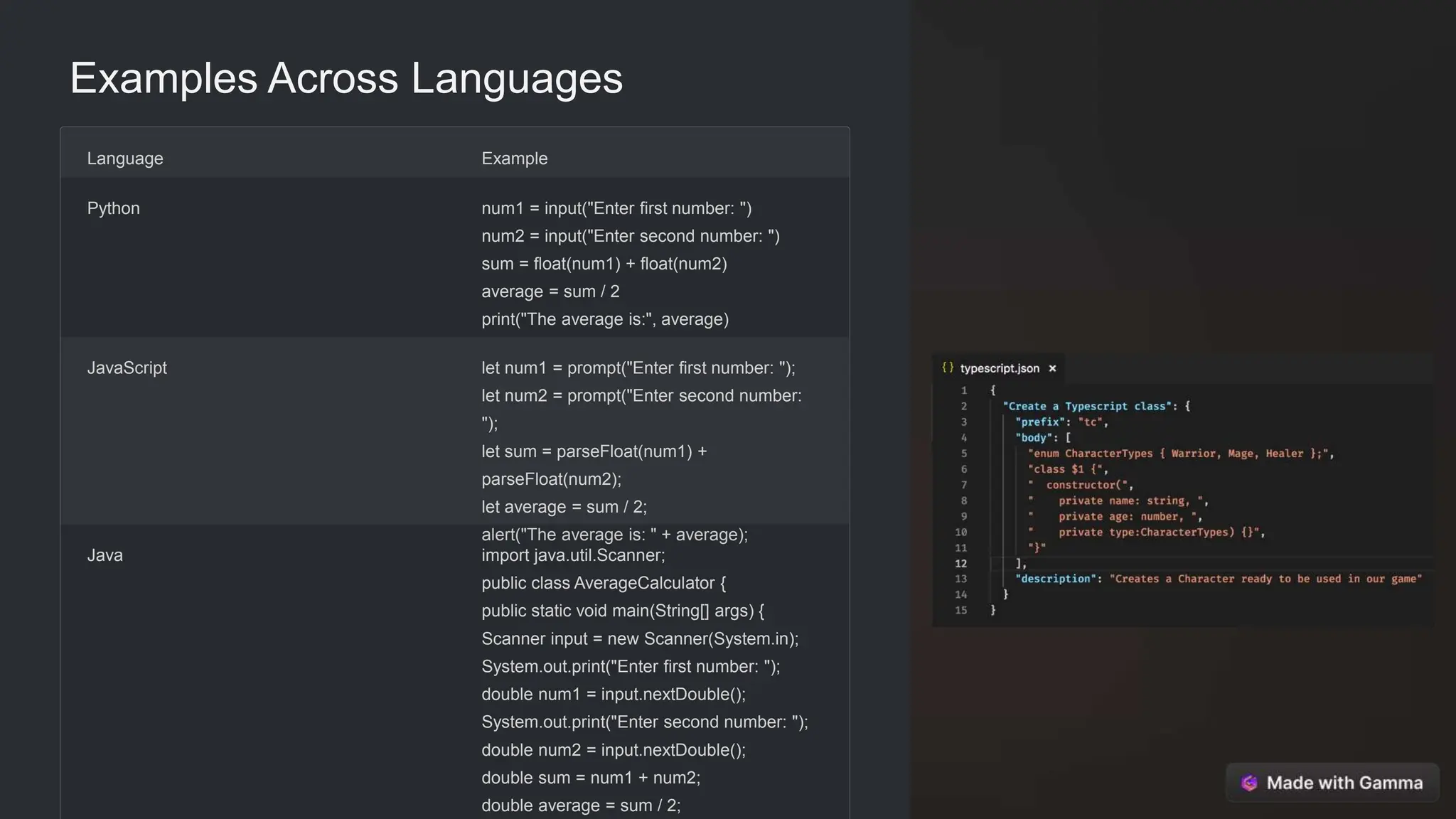
Task: Click line number 1 in code gutter
Action: [x=964, y=390]
